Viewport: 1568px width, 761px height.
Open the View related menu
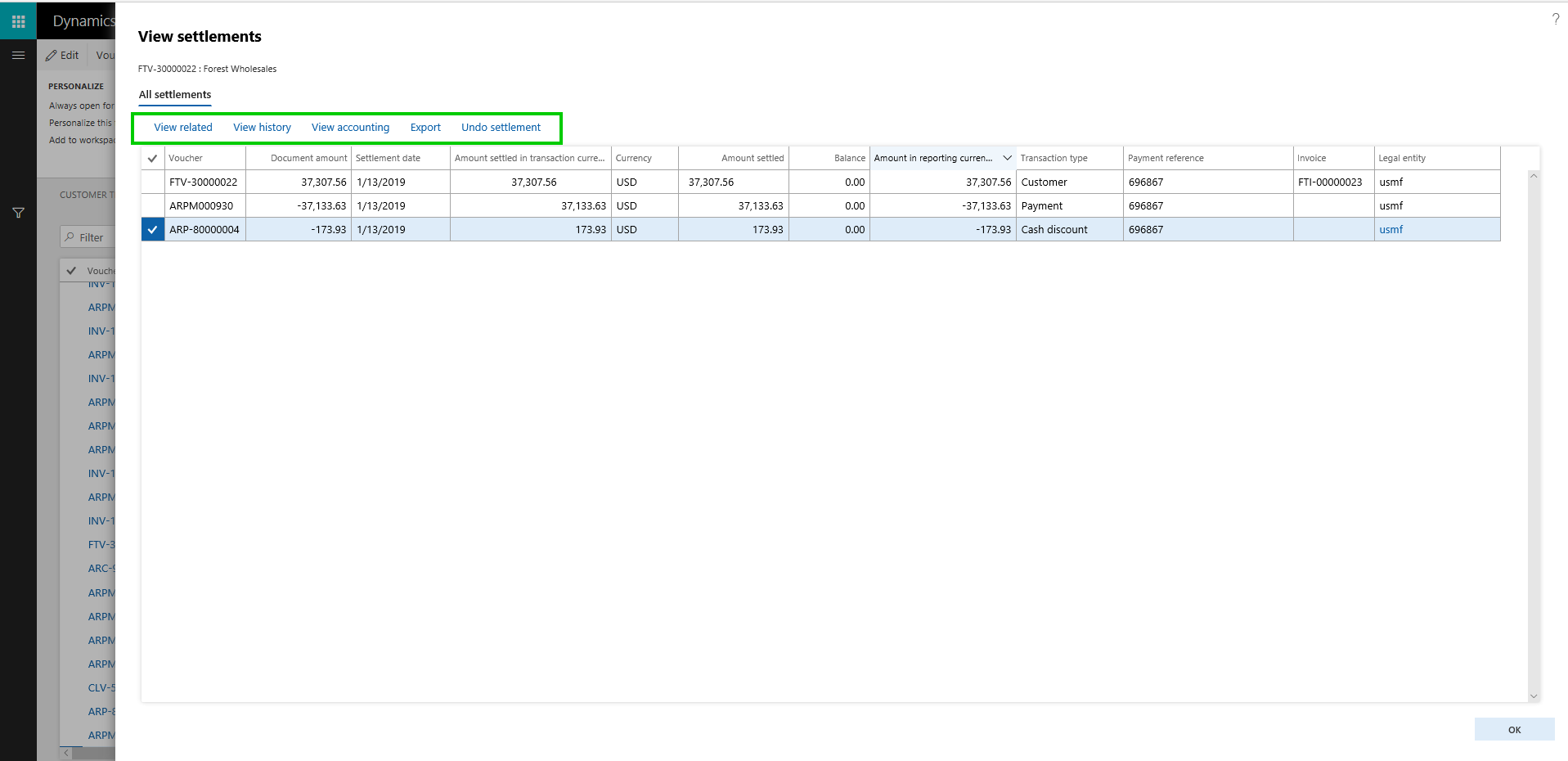(183, 127)
